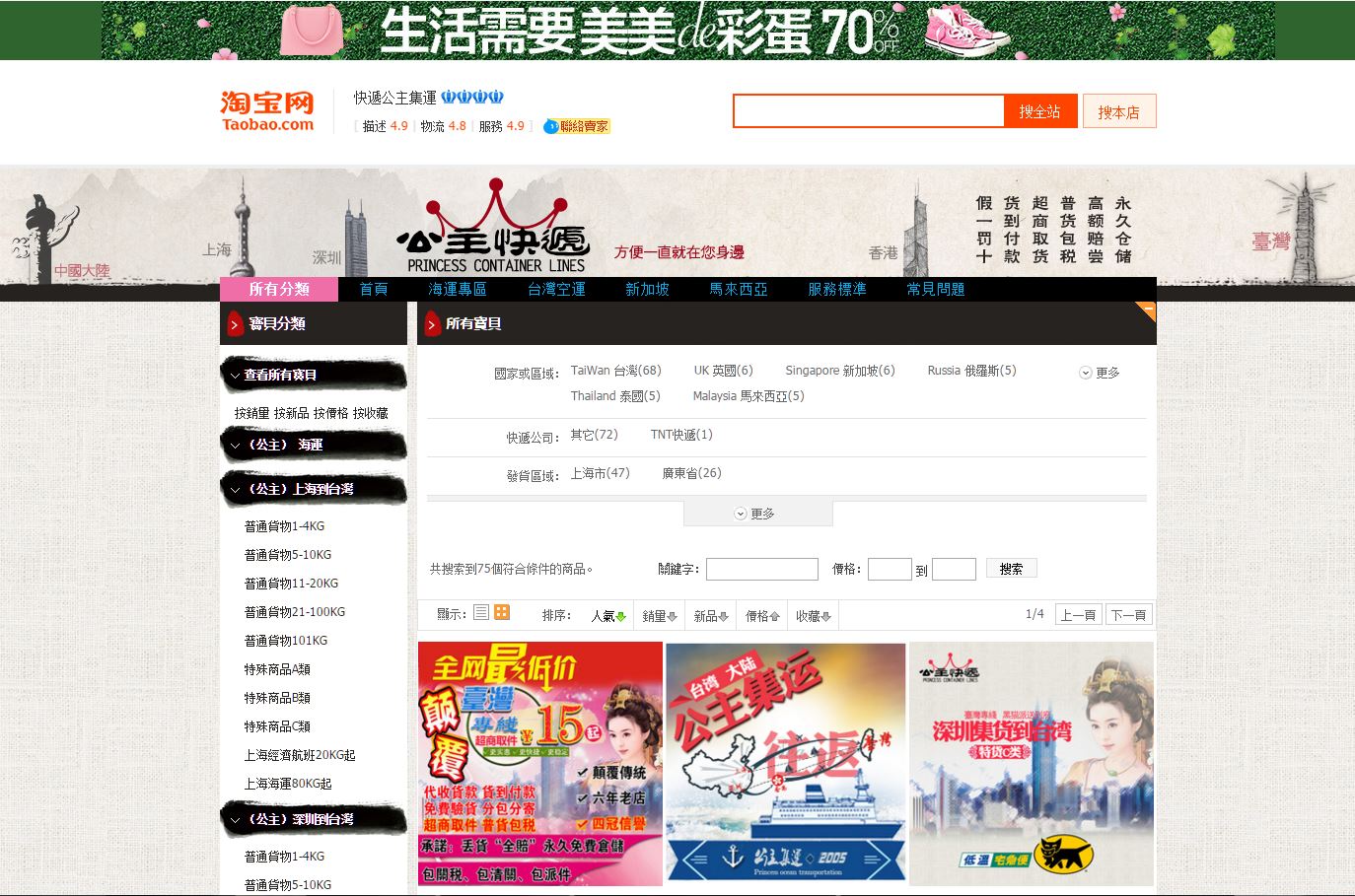This screenshot has height=896, width=1355.
Task: Click the 搜本店 search button
Action: 1119,111
